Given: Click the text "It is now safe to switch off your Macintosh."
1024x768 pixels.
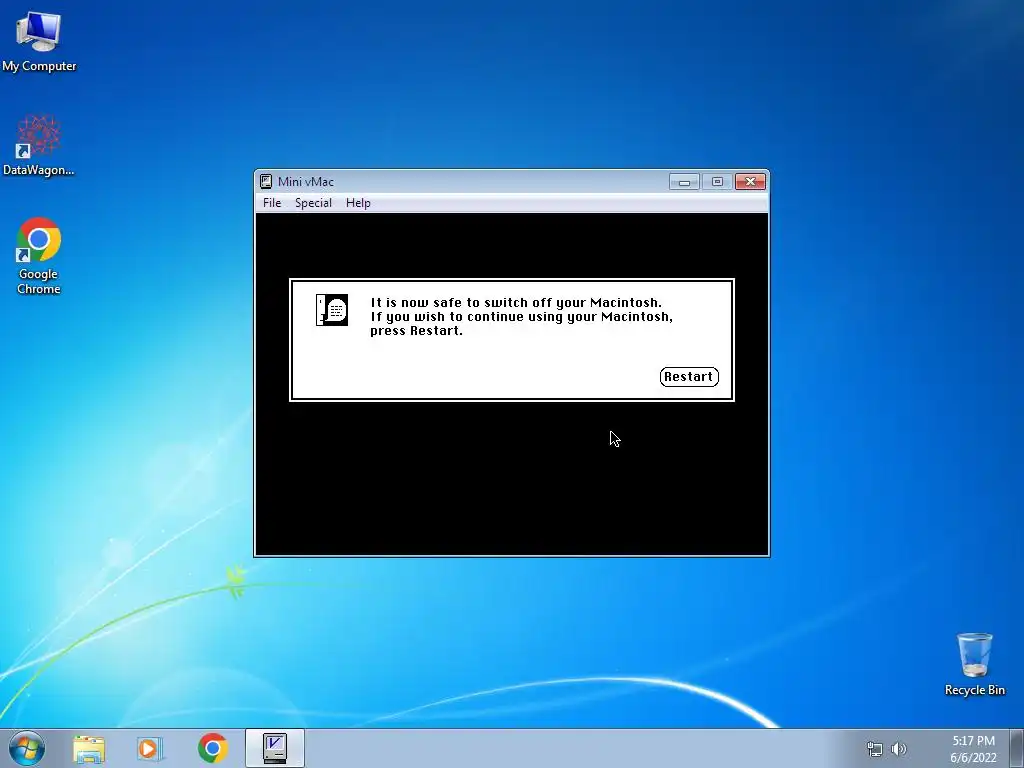Looking at the screenshot, I should point(516,302).
